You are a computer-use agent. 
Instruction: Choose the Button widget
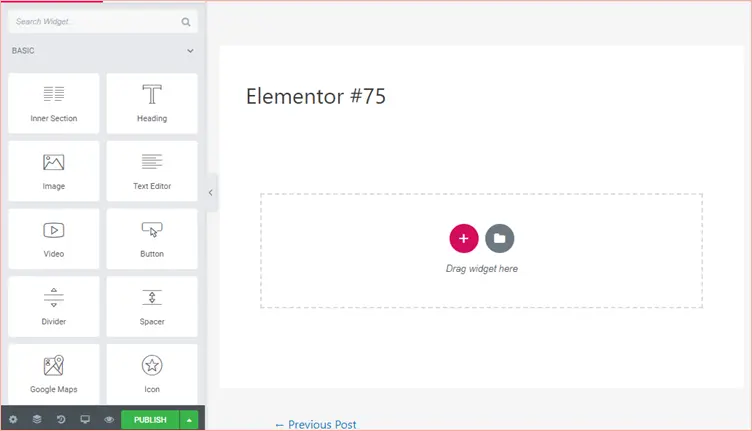(x=152, y=238)
